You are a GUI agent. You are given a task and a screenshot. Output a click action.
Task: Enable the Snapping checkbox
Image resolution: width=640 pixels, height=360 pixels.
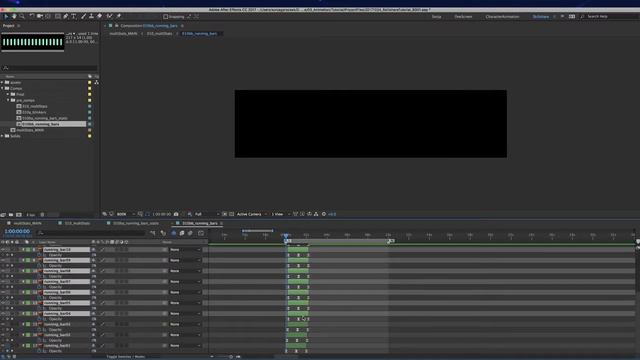pos(165,17)
